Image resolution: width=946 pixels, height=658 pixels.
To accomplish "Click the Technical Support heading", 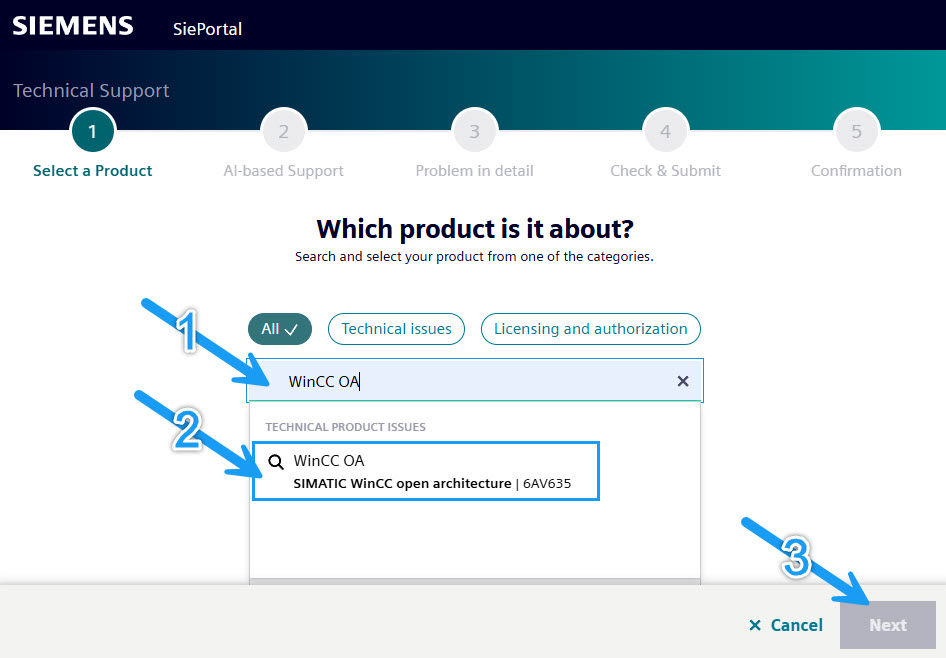I will pos(91,91).
